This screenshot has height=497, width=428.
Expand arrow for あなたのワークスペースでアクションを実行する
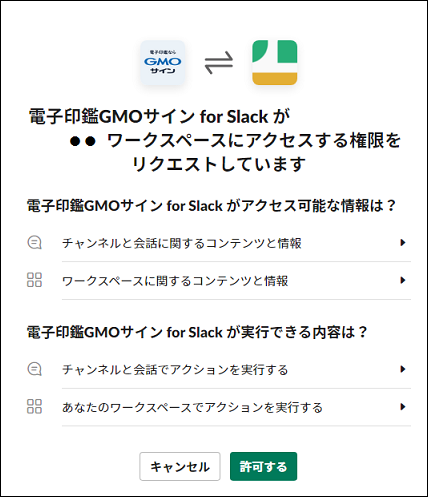(x=403, y=407)
